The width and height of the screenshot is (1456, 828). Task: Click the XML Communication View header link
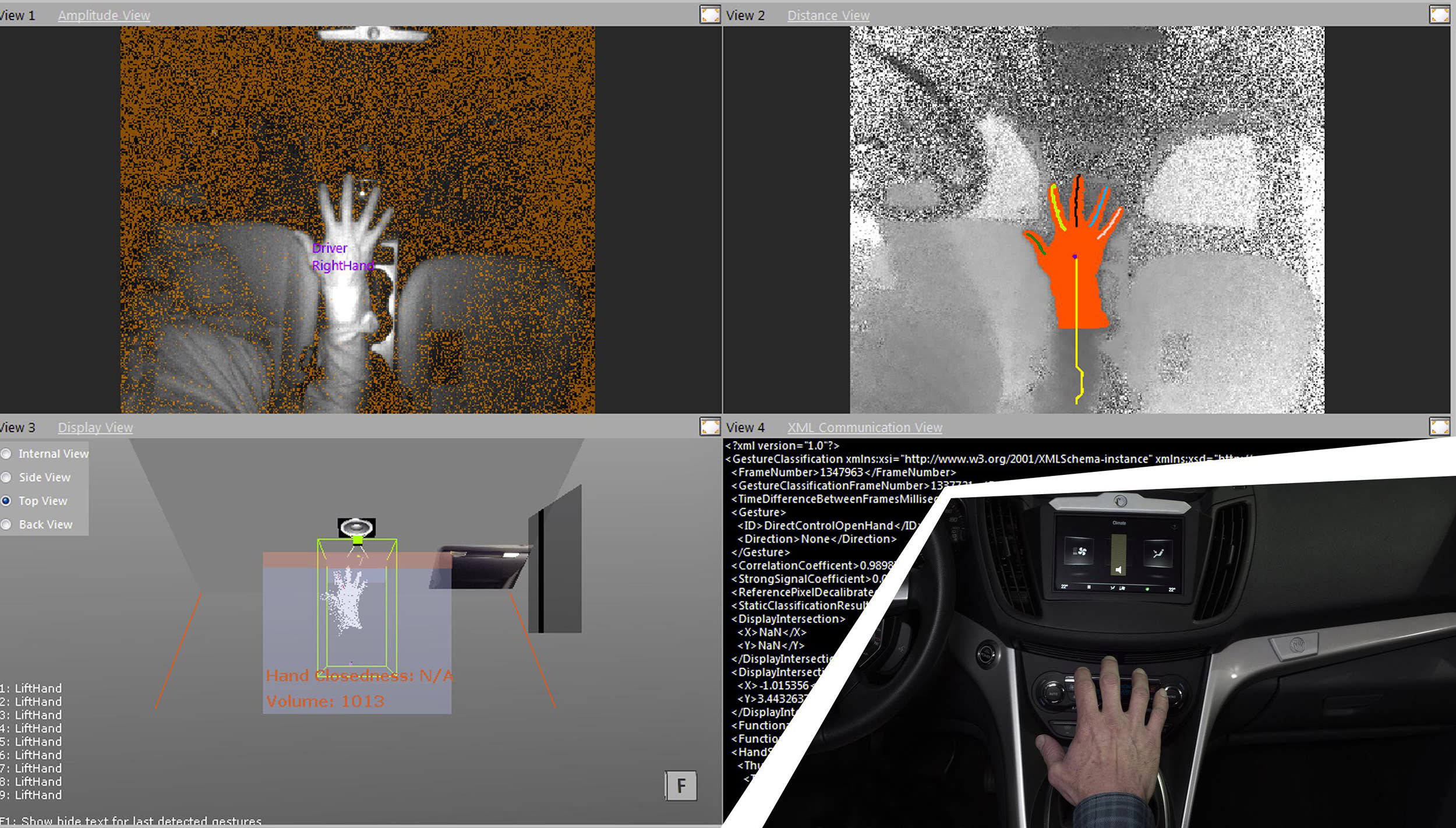(x=864, y=428)
